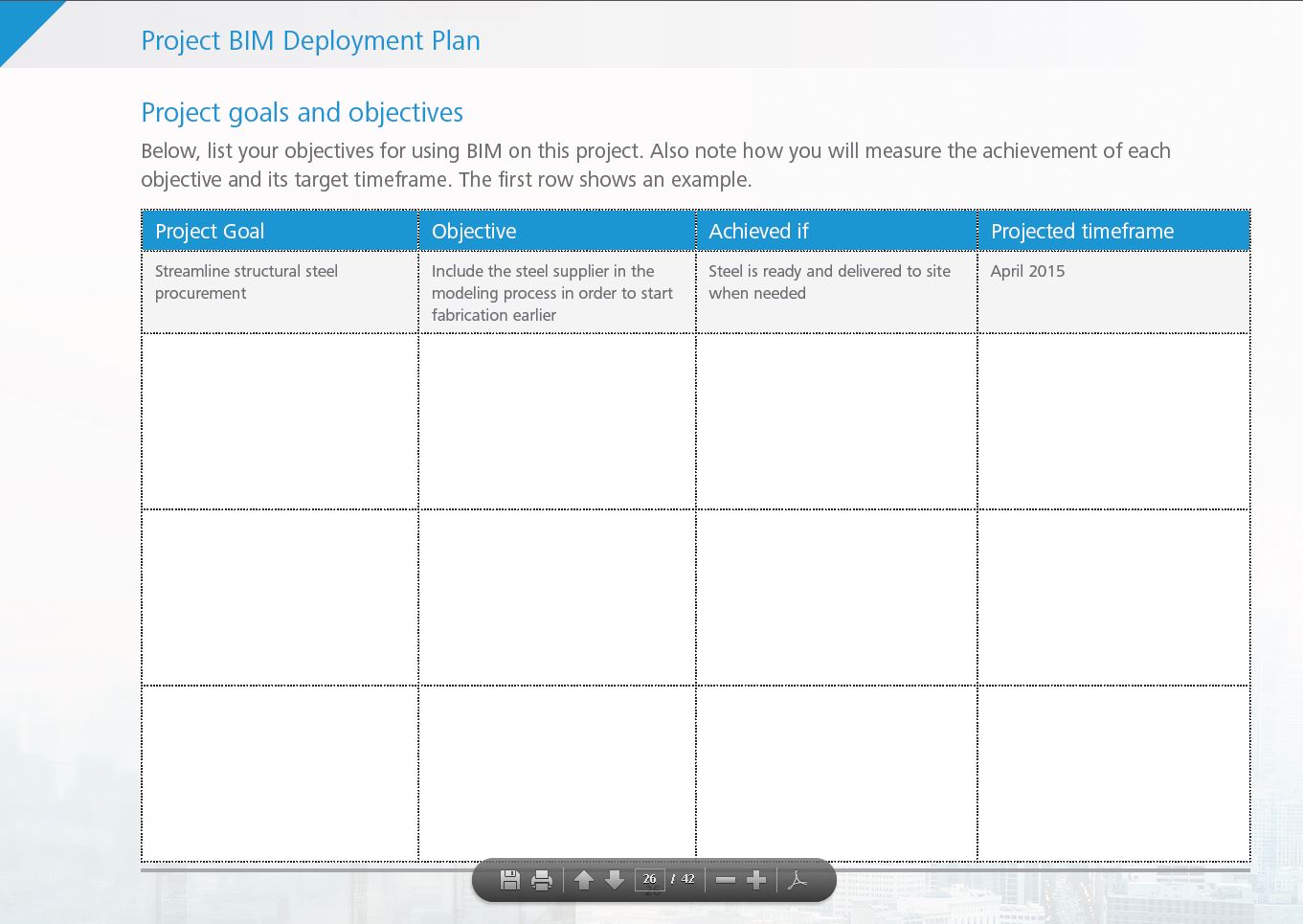Click the last row Achieved if empty cell
1303x924 pixels.
pyautogui.click(x=837, y=773)
